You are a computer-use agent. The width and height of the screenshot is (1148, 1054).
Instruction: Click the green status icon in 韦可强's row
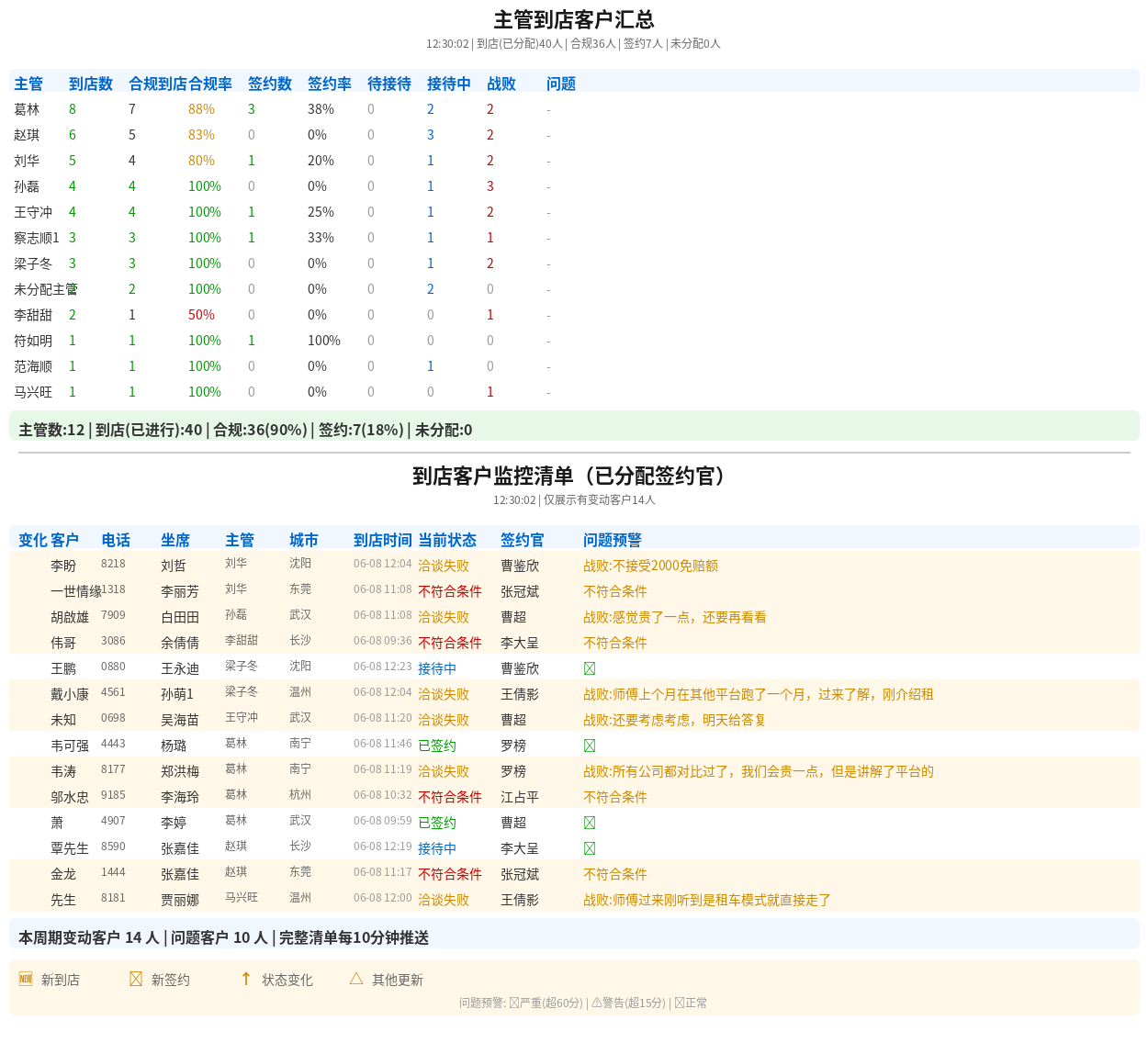point(590,746)
